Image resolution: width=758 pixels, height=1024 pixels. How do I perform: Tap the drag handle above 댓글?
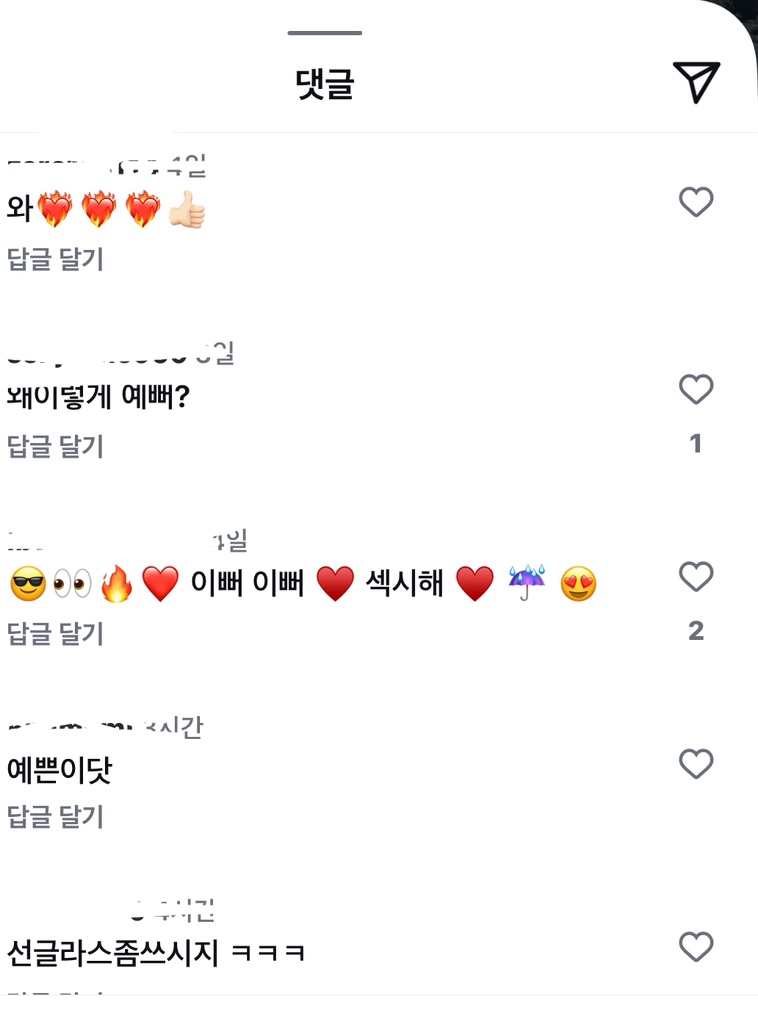325,33
